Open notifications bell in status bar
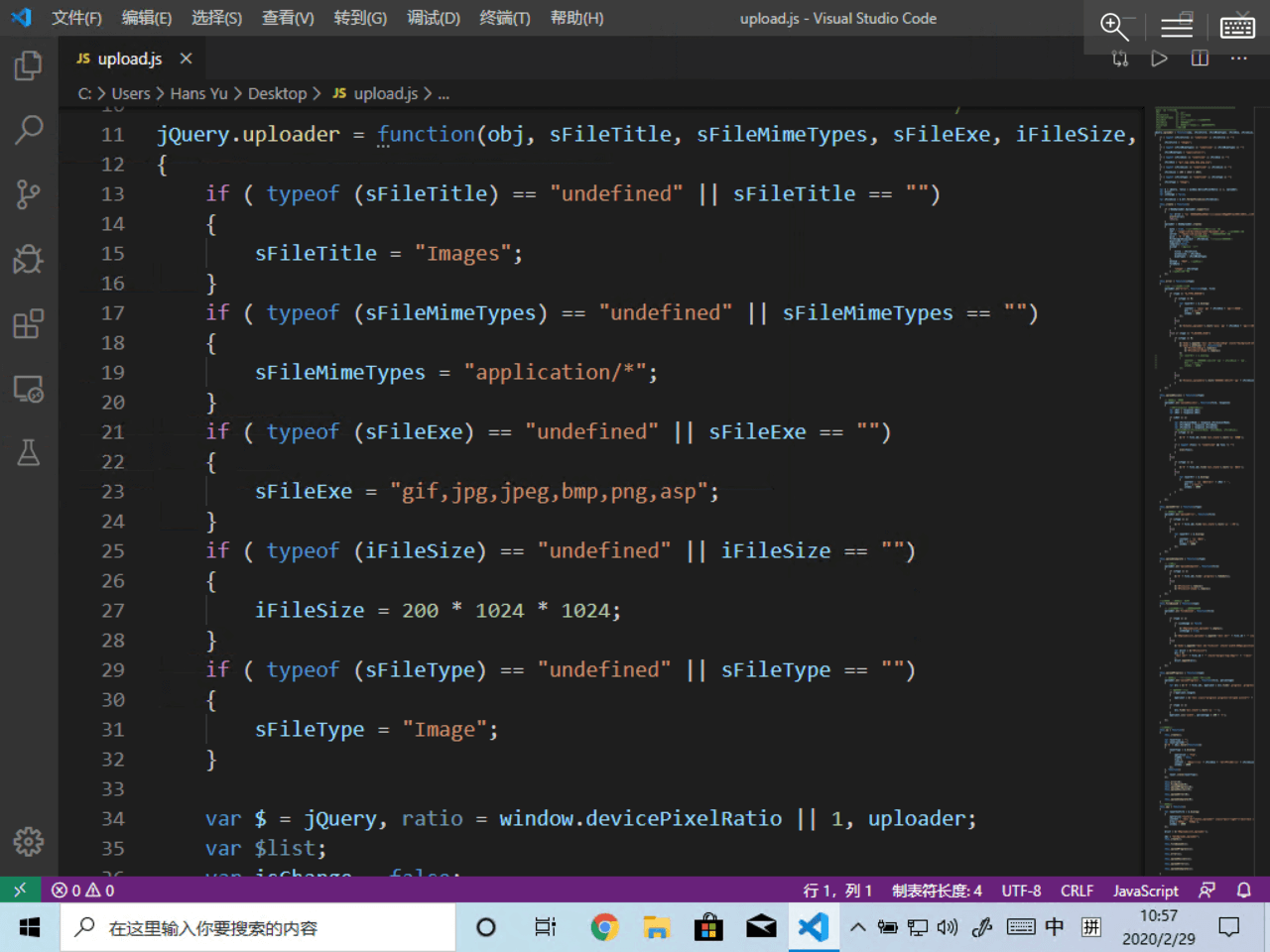The height and width of the screenshot is (952, 1270). 1243,890
